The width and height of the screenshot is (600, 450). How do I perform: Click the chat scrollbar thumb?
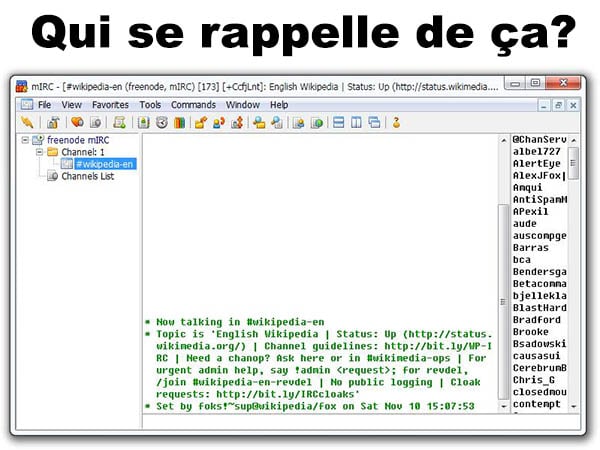point(504,302)
